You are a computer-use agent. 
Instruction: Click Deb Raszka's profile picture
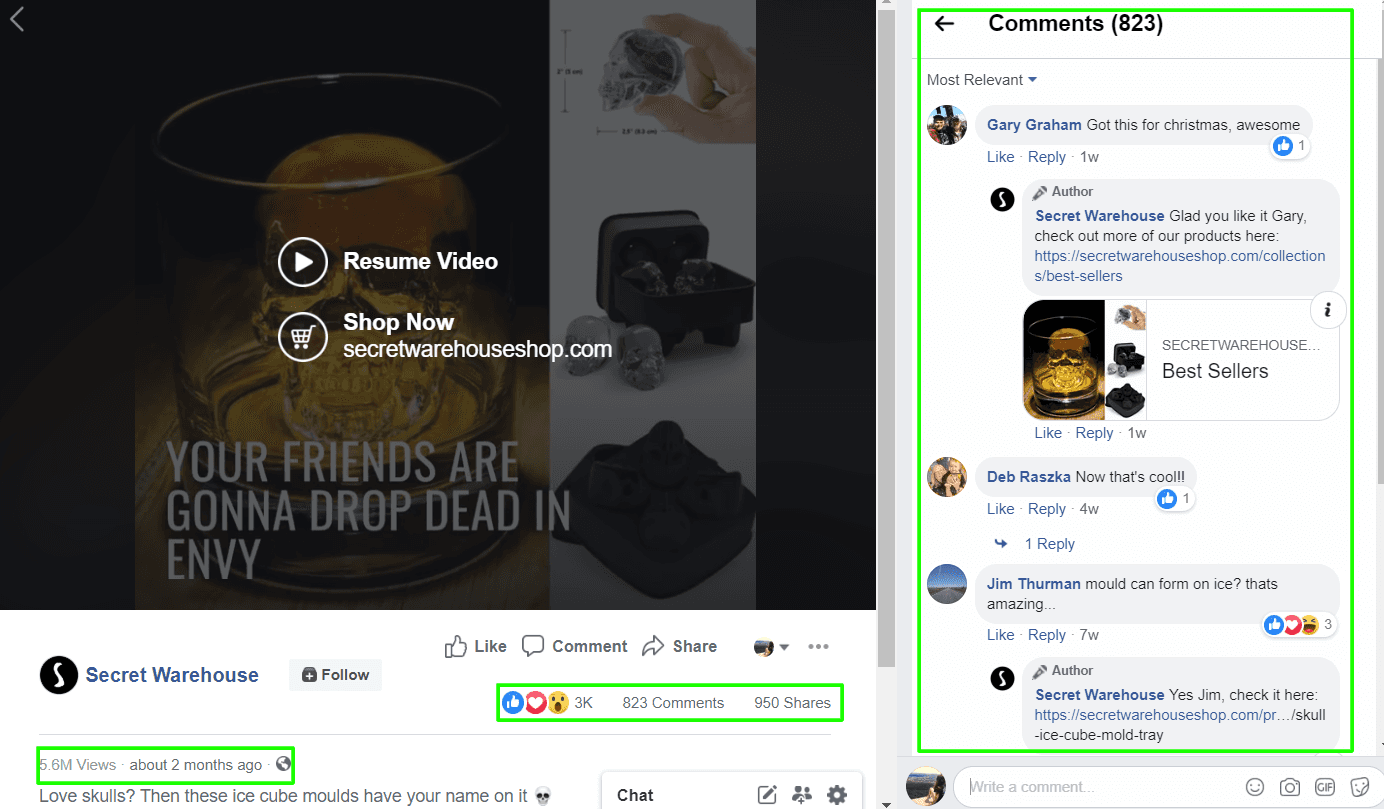(947, 477)
